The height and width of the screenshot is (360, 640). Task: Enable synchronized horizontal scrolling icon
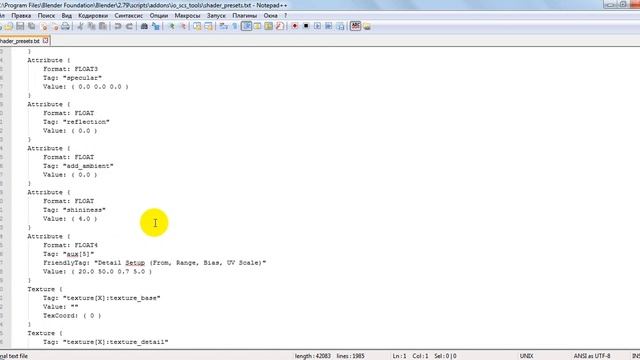[209, 27]
